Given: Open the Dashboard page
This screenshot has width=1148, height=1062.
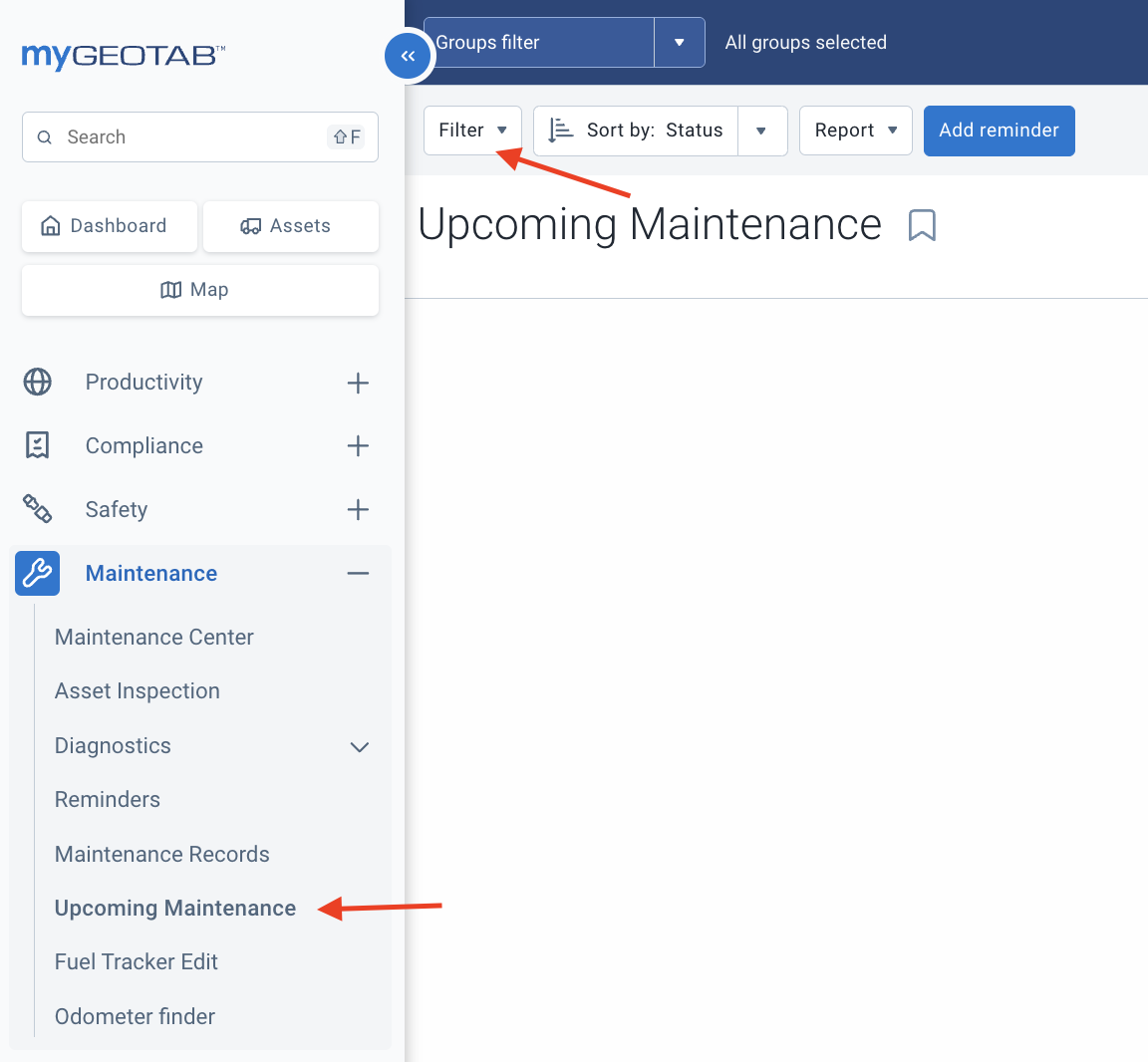Looking at the screenshot, I should (109, 226).
